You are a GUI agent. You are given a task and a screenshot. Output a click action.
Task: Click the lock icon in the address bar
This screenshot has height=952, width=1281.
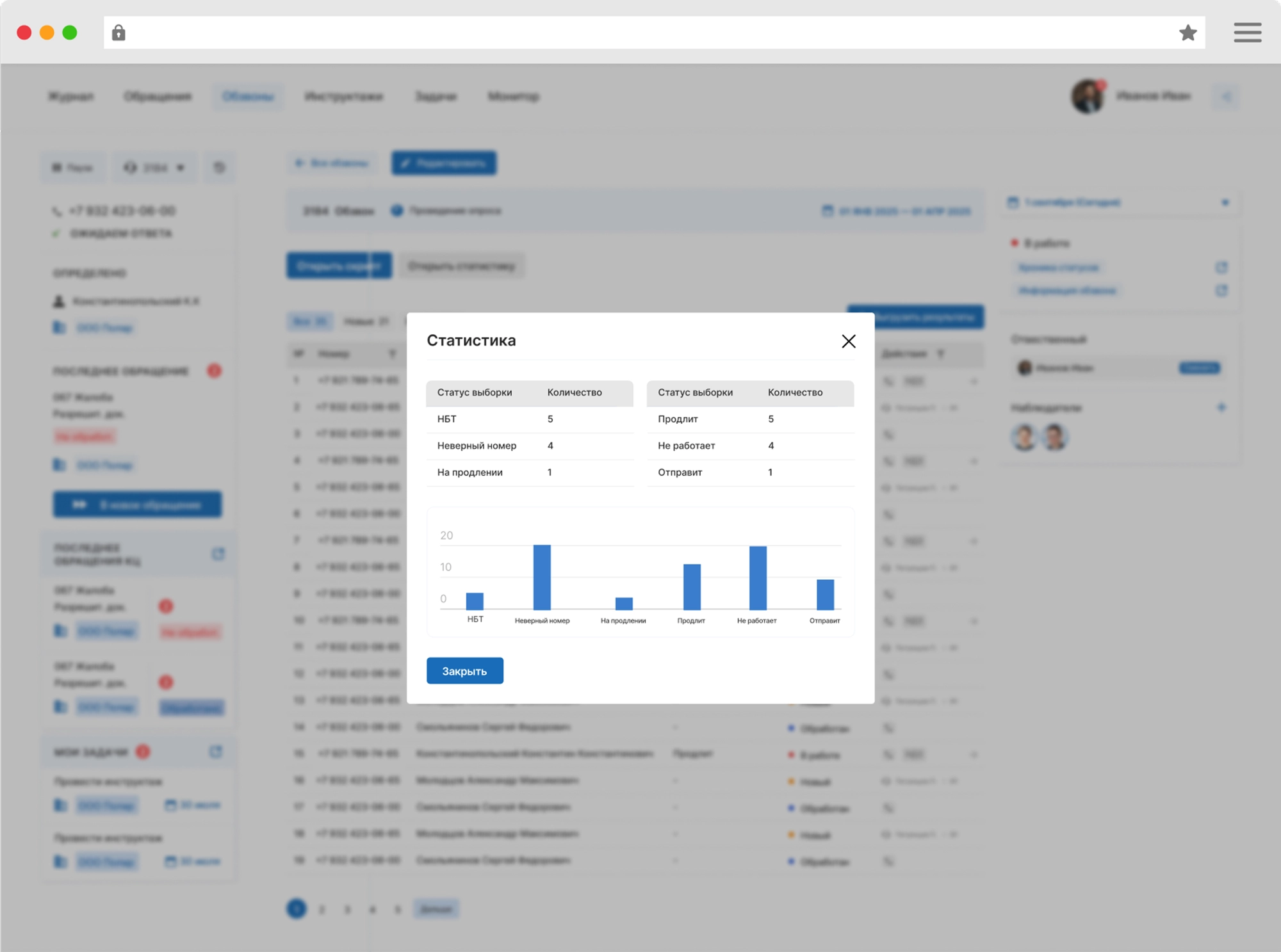coord(118,33)
